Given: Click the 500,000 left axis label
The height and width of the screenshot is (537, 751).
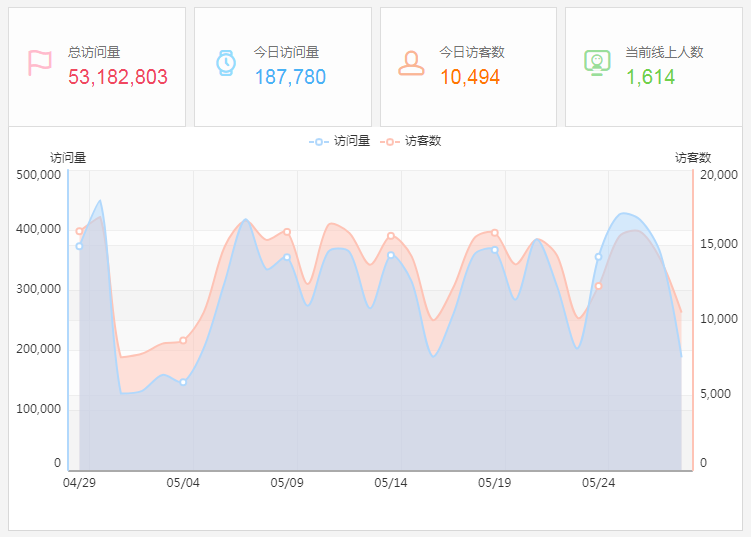Looking at the screenshot, I should point(39,175).
